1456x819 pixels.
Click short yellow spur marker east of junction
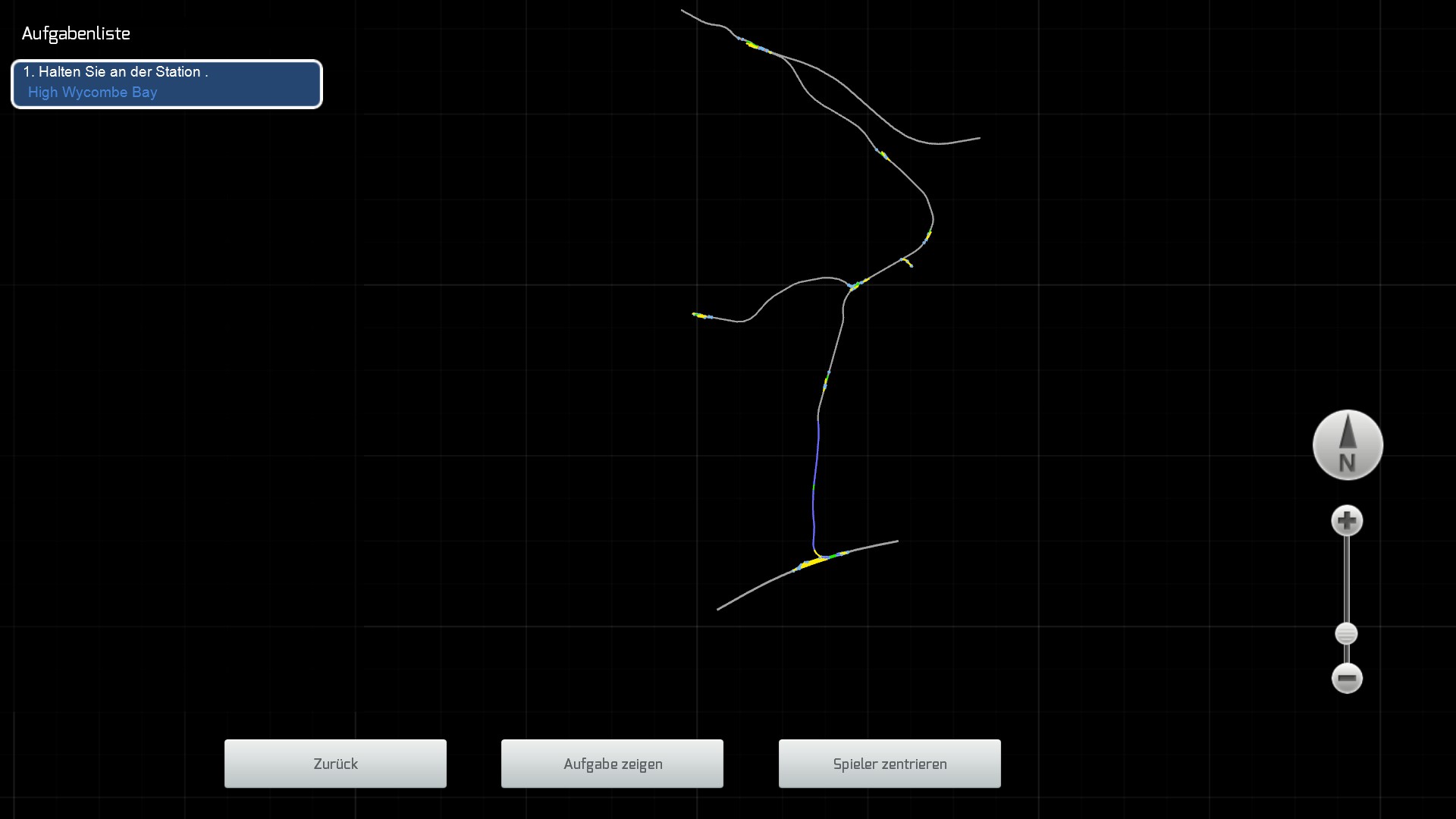[x=907, y=262]
